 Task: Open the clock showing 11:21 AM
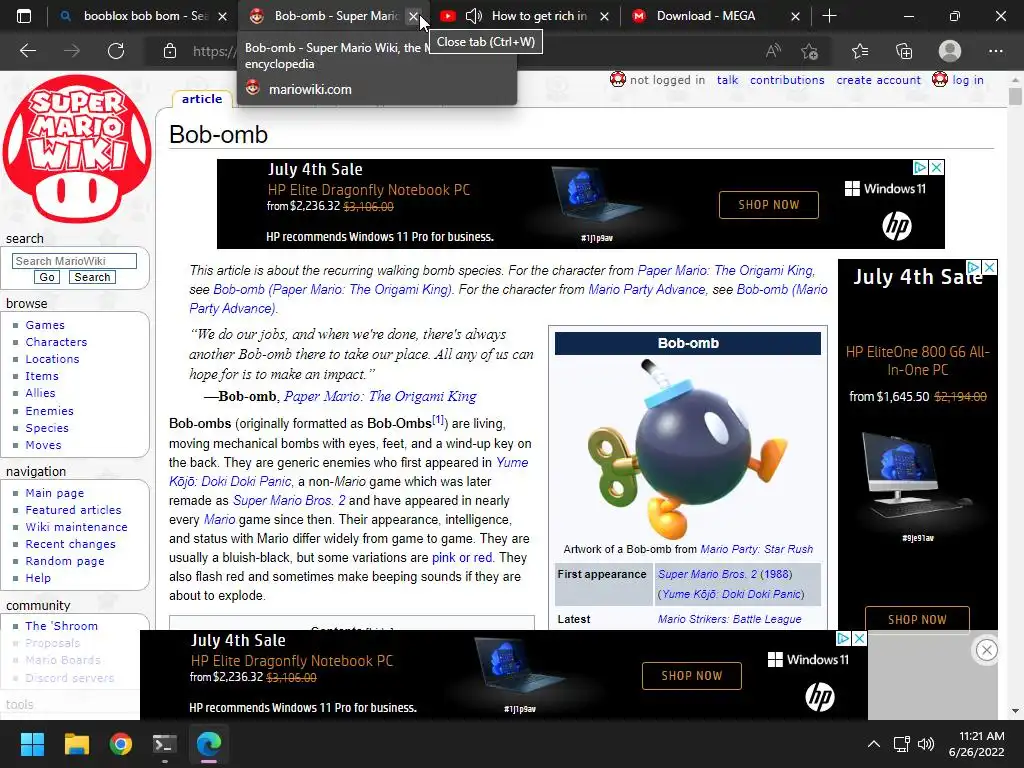[976, 744]
